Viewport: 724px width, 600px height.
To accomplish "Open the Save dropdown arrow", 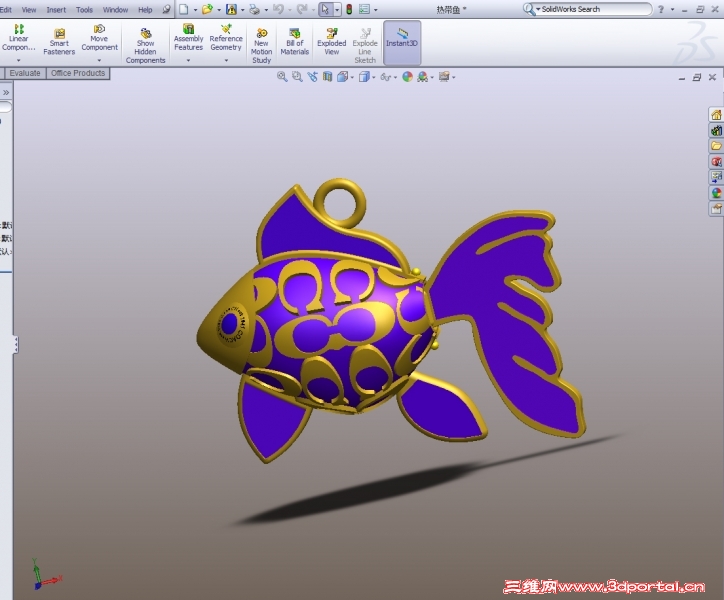I will [242, 10].
